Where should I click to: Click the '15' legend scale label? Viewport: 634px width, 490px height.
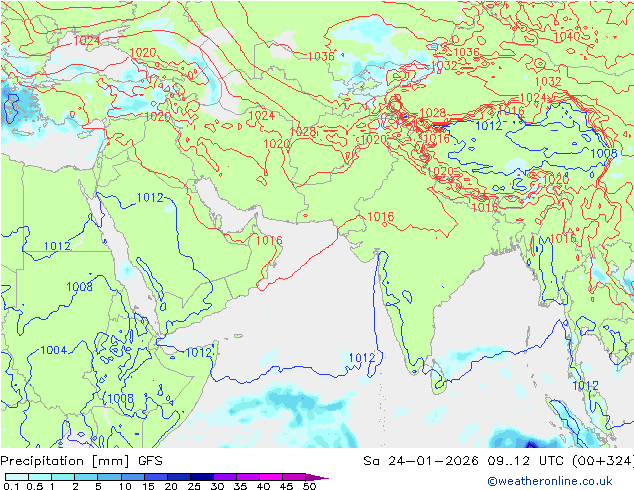click(148, 486)
